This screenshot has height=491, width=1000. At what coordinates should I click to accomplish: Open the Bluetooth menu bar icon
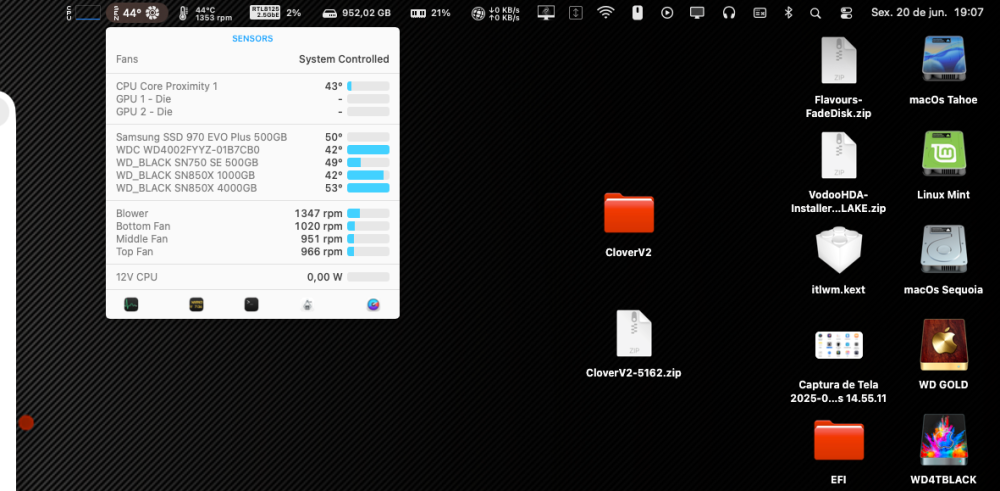tap(788, 13)
